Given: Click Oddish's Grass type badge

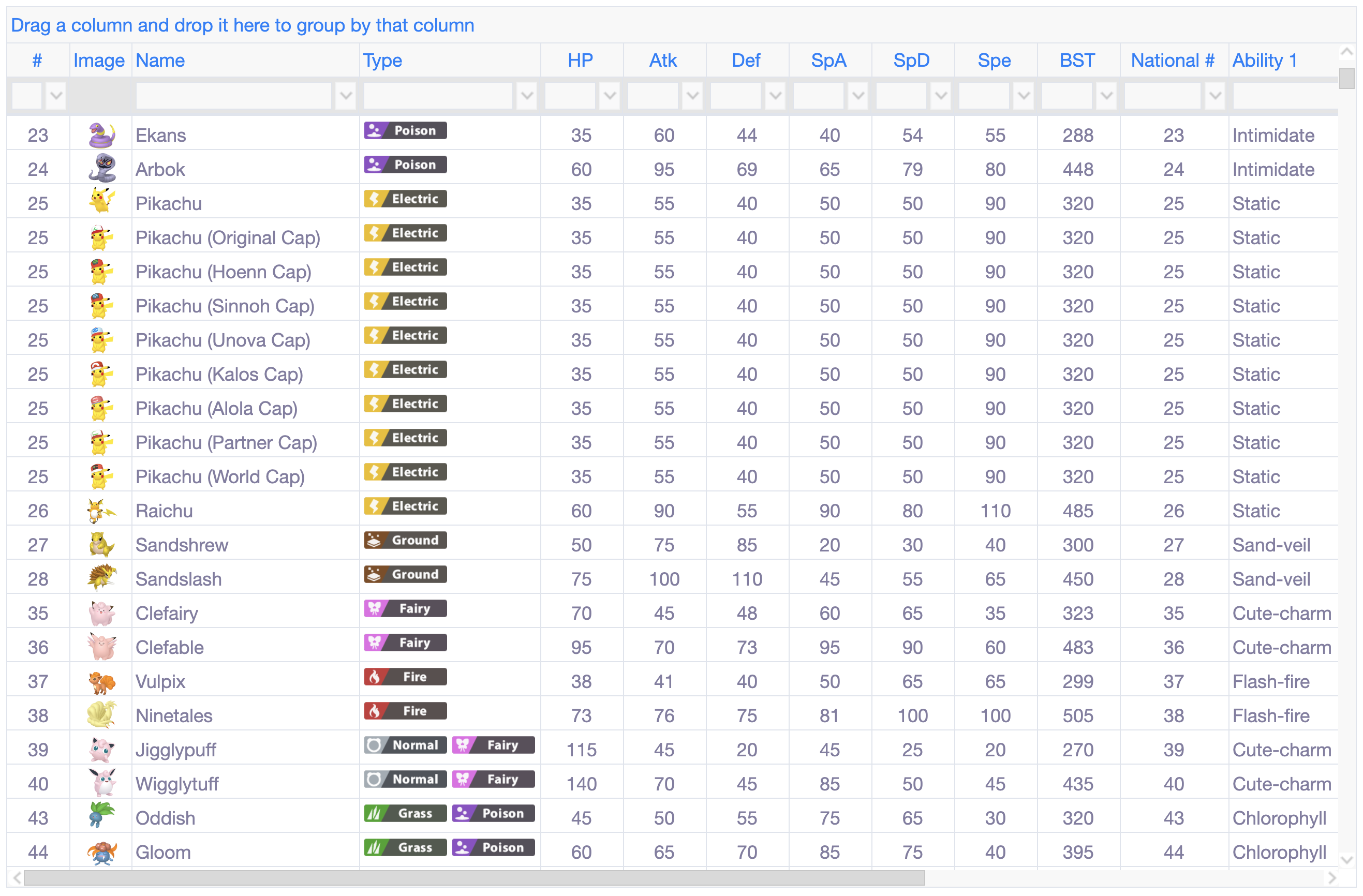Looking at the screenshot, I should point(406,813).
